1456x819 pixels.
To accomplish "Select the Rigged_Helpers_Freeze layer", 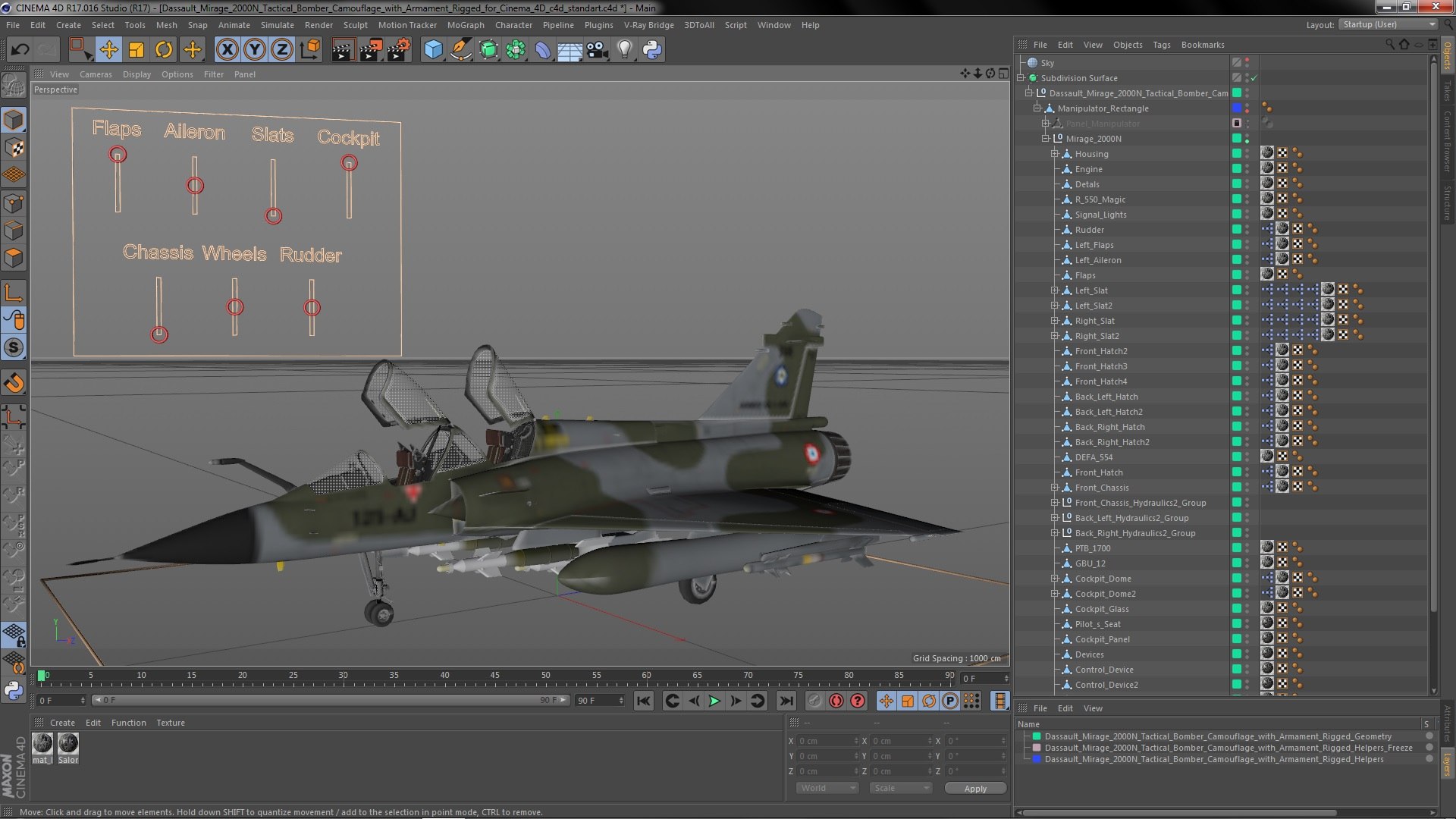I will tap(1228, 748).
